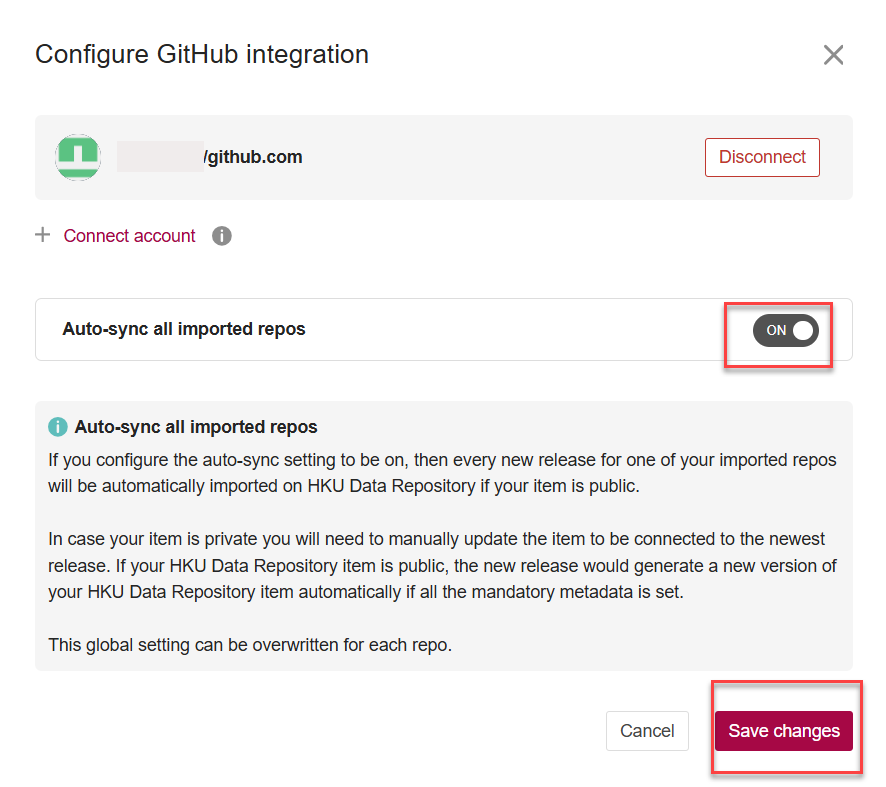The image size is (886, 787).
Task: Click the gray info icon near Connect account
Action: 222,236
